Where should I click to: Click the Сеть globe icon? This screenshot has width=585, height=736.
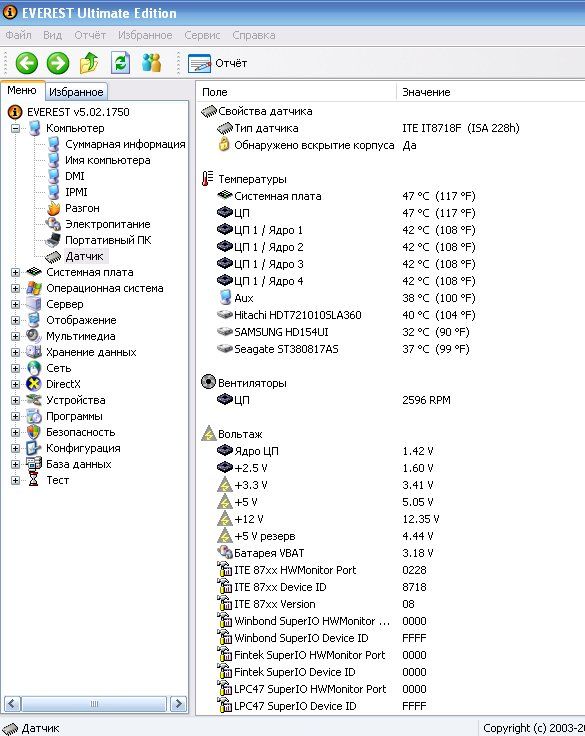[x=34, y=368]
